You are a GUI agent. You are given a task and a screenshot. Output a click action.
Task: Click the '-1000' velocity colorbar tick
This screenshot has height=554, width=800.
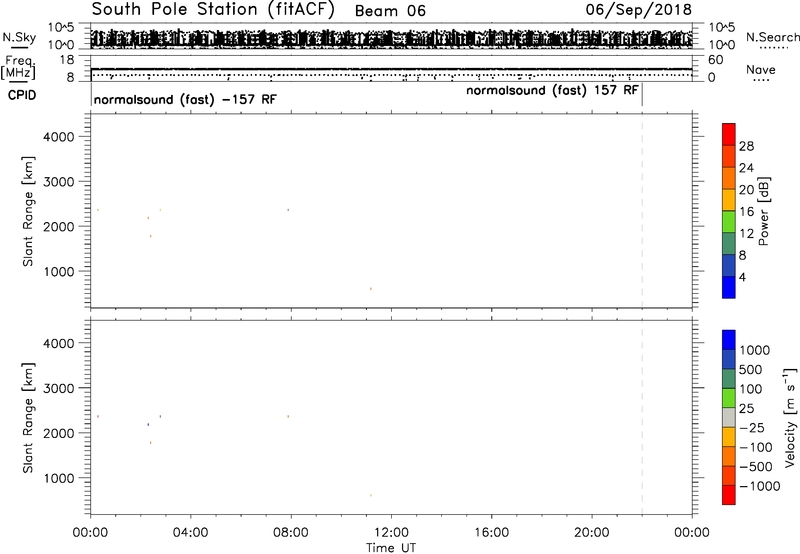[x=760, y=486]
